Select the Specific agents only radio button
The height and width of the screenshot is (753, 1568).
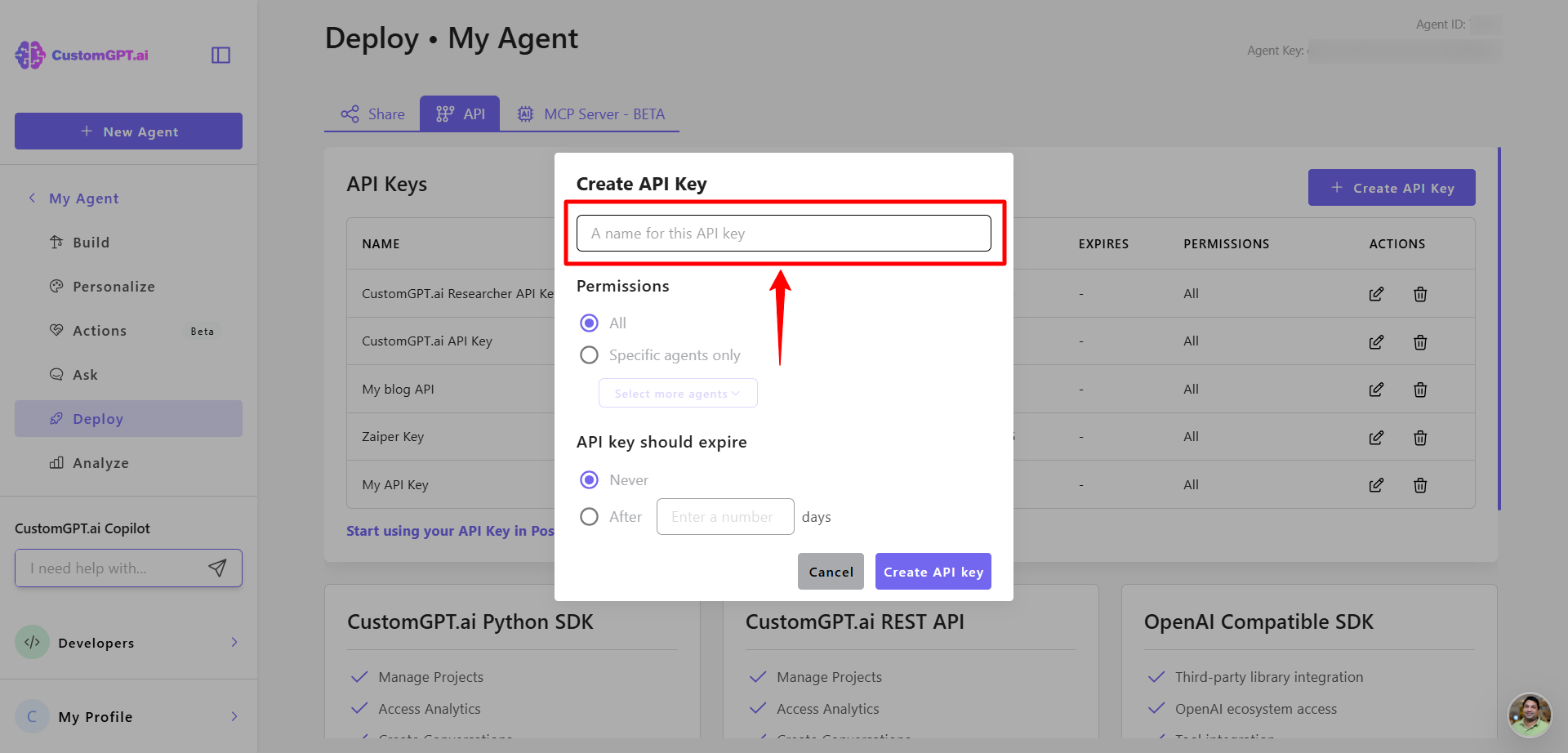(589, 355)
